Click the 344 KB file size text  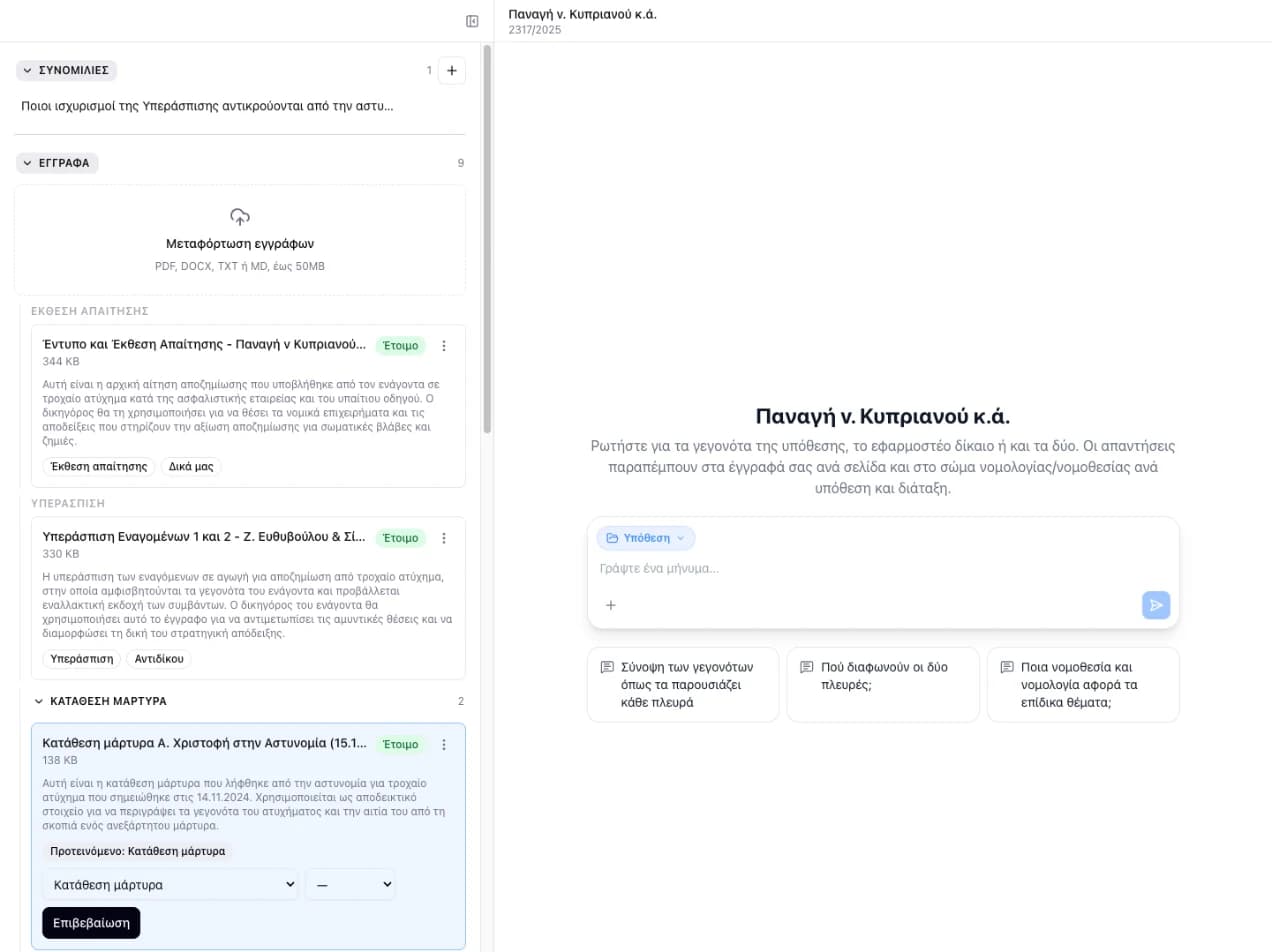(x=61, y=362)
